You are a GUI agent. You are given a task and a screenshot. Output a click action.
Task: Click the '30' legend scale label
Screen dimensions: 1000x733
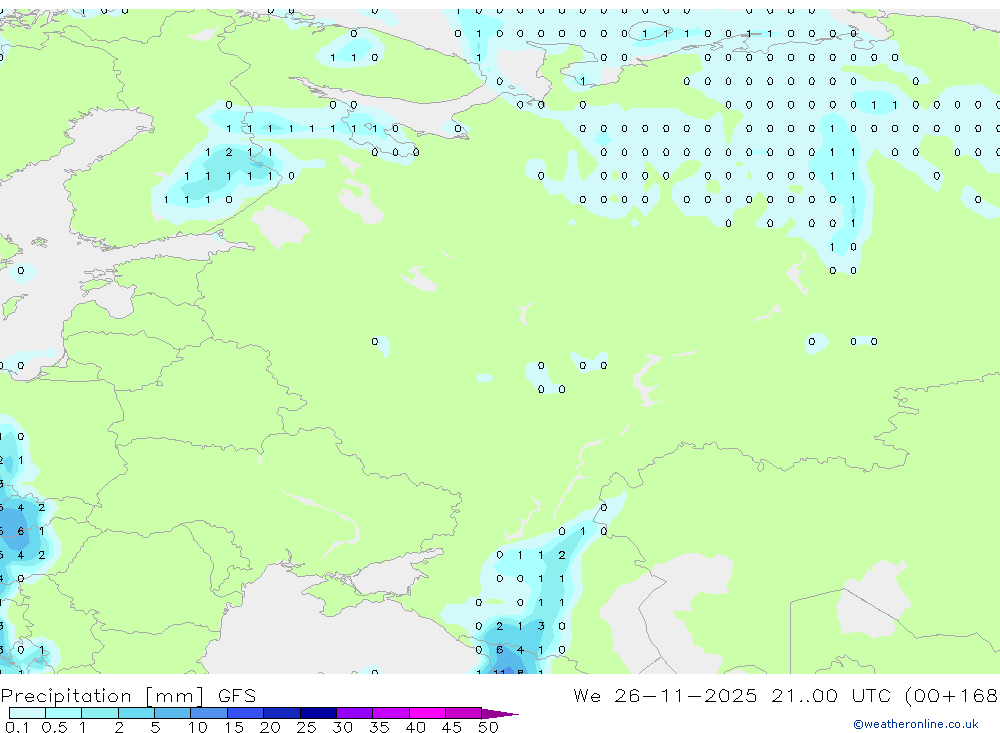pos(342,727)
